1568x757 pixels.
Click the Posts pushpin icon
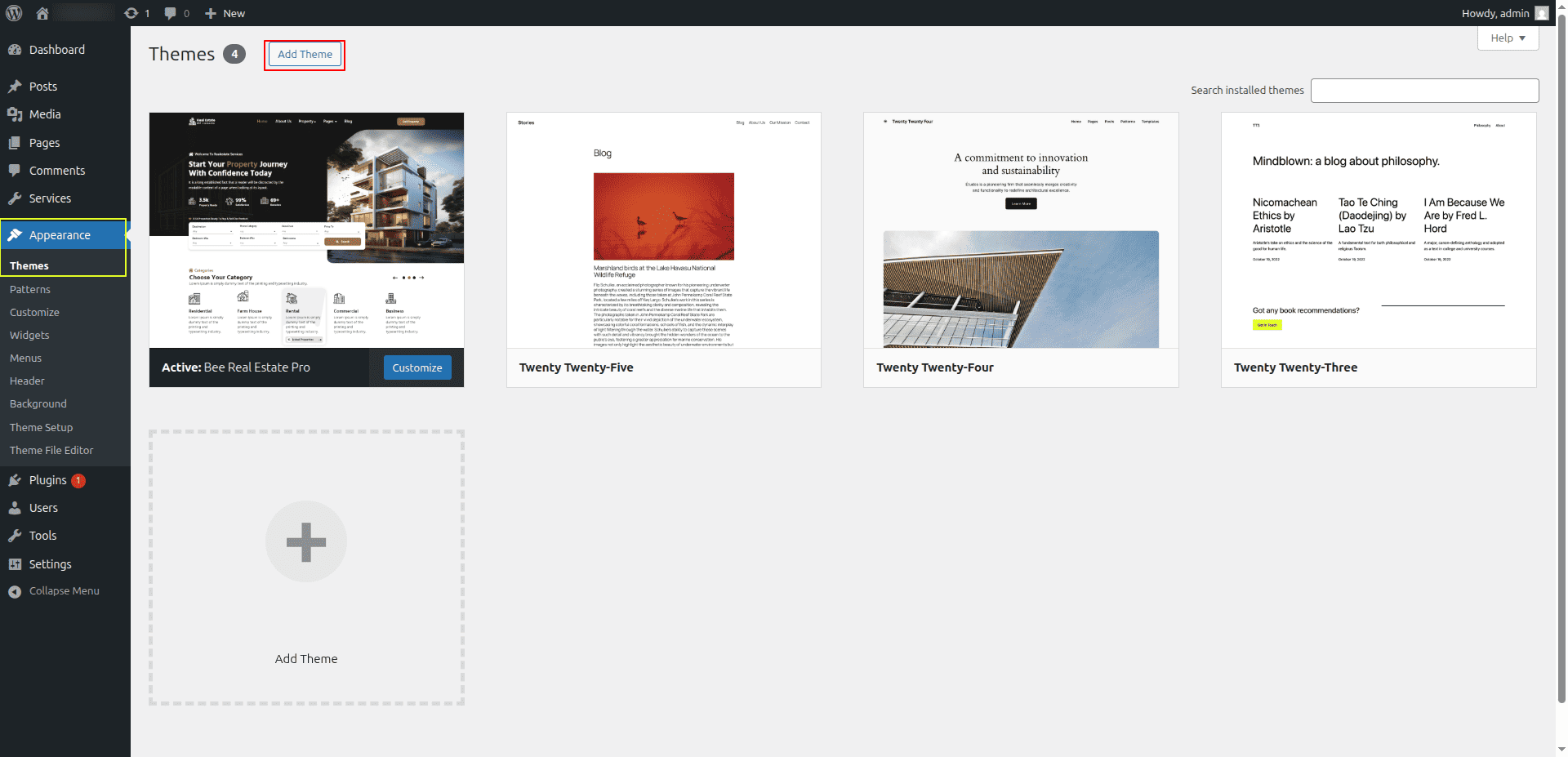coord(15,87)
